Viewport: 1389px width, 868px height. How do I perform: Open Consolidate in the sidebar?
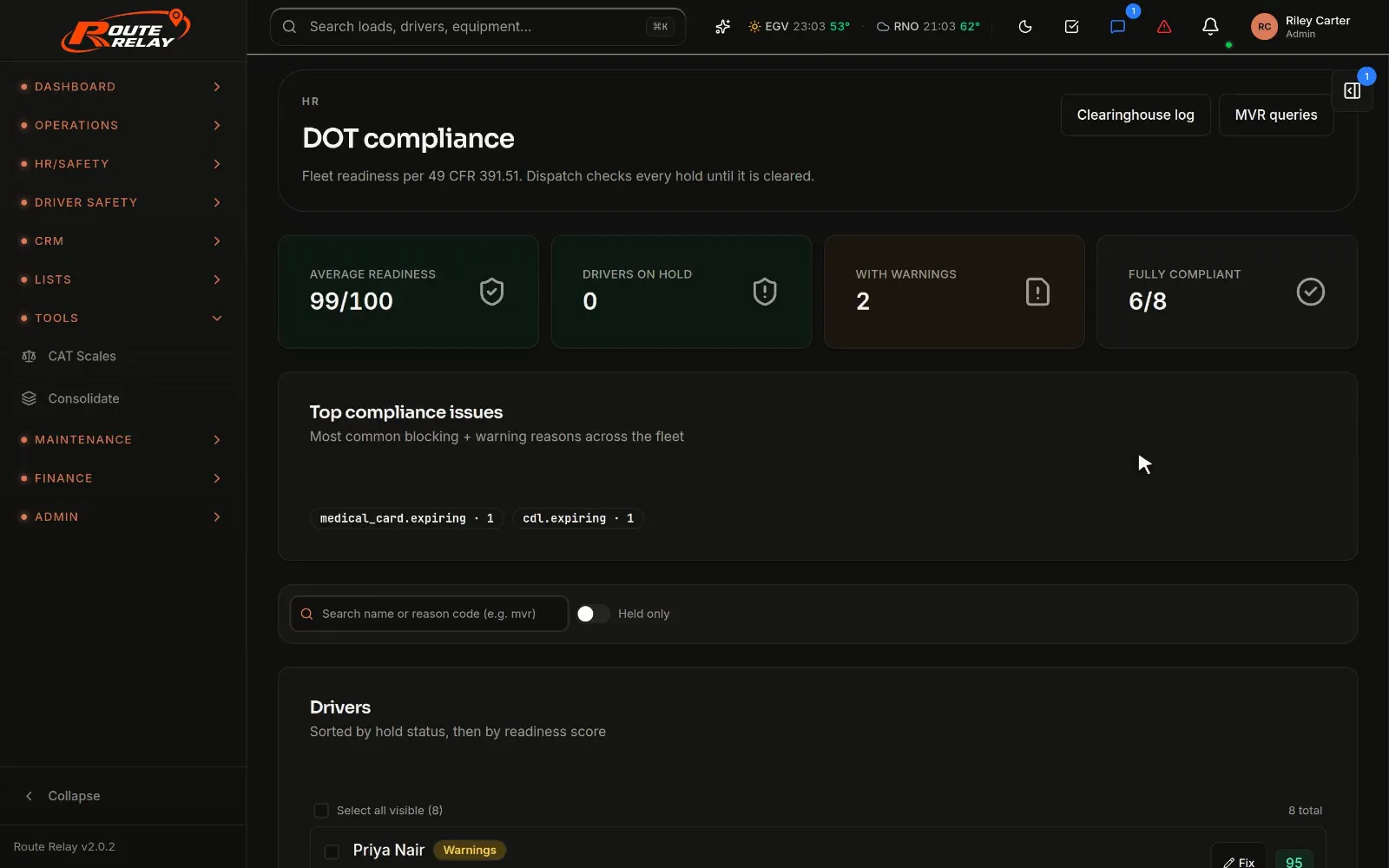122,398
